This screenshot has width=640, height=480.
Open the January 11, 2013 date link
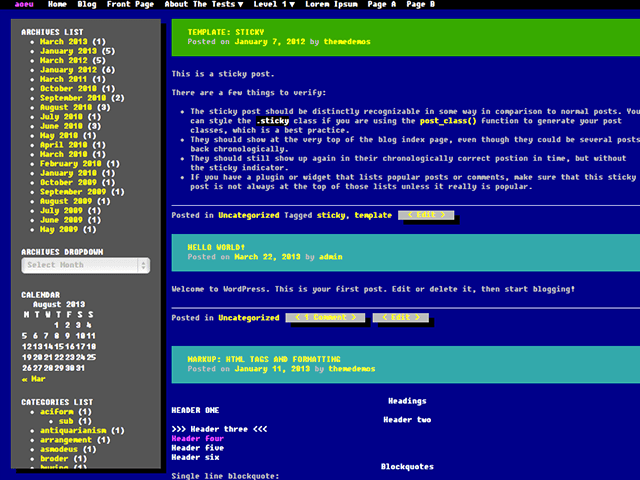point(272,369)
